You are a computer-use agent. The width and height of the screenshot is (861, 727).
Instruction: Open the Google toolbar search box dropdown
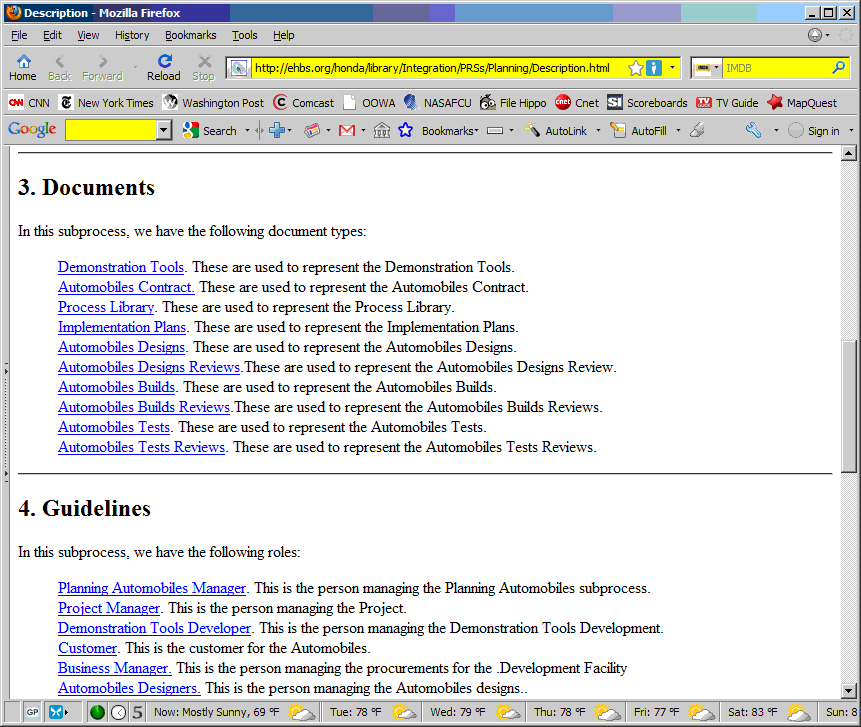pyautogui.click(x=164, y=131)
